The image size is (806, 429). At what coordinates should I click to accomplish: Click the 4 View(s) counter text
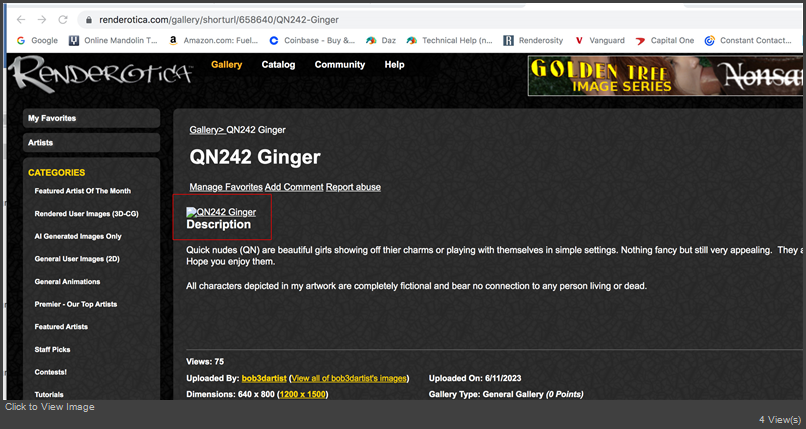point(780,420)
